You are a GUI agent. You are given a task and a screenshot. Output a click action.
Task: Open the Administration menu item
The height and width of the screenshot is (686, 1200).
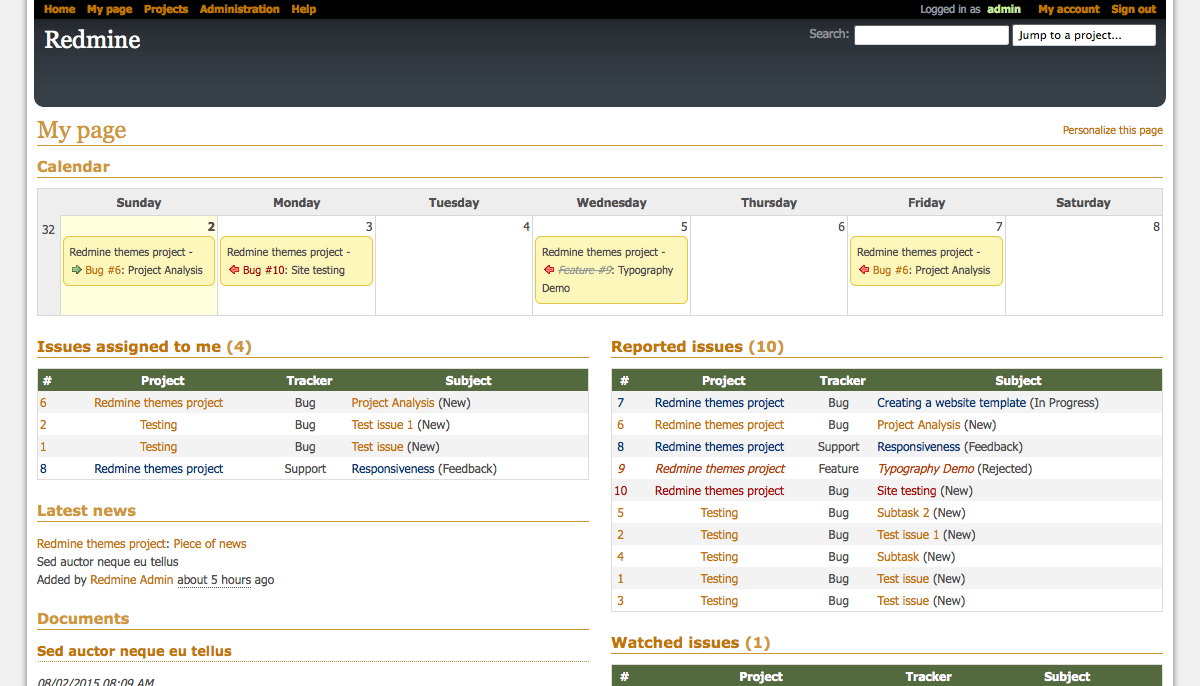240,9
